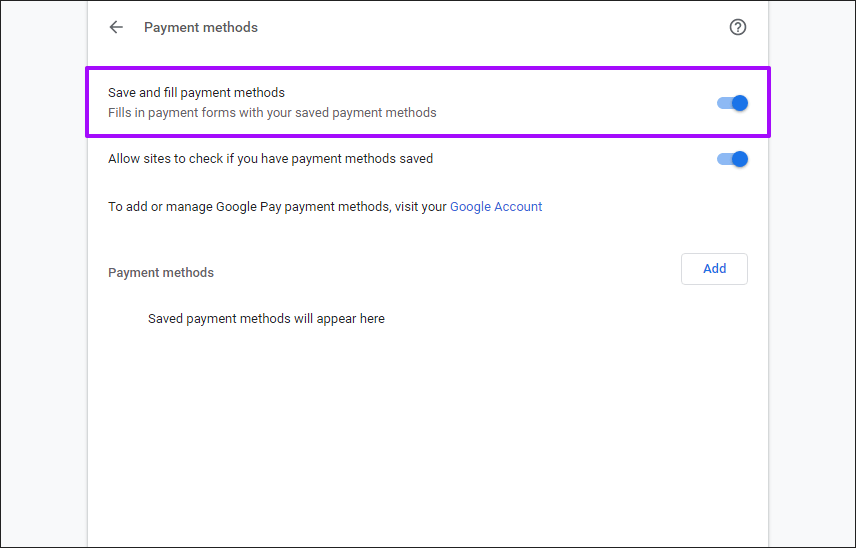The width and height of the screenshot is (856, 548).
Task: Click the 'Allow sites to check' label text
Action: pos(270,159)
